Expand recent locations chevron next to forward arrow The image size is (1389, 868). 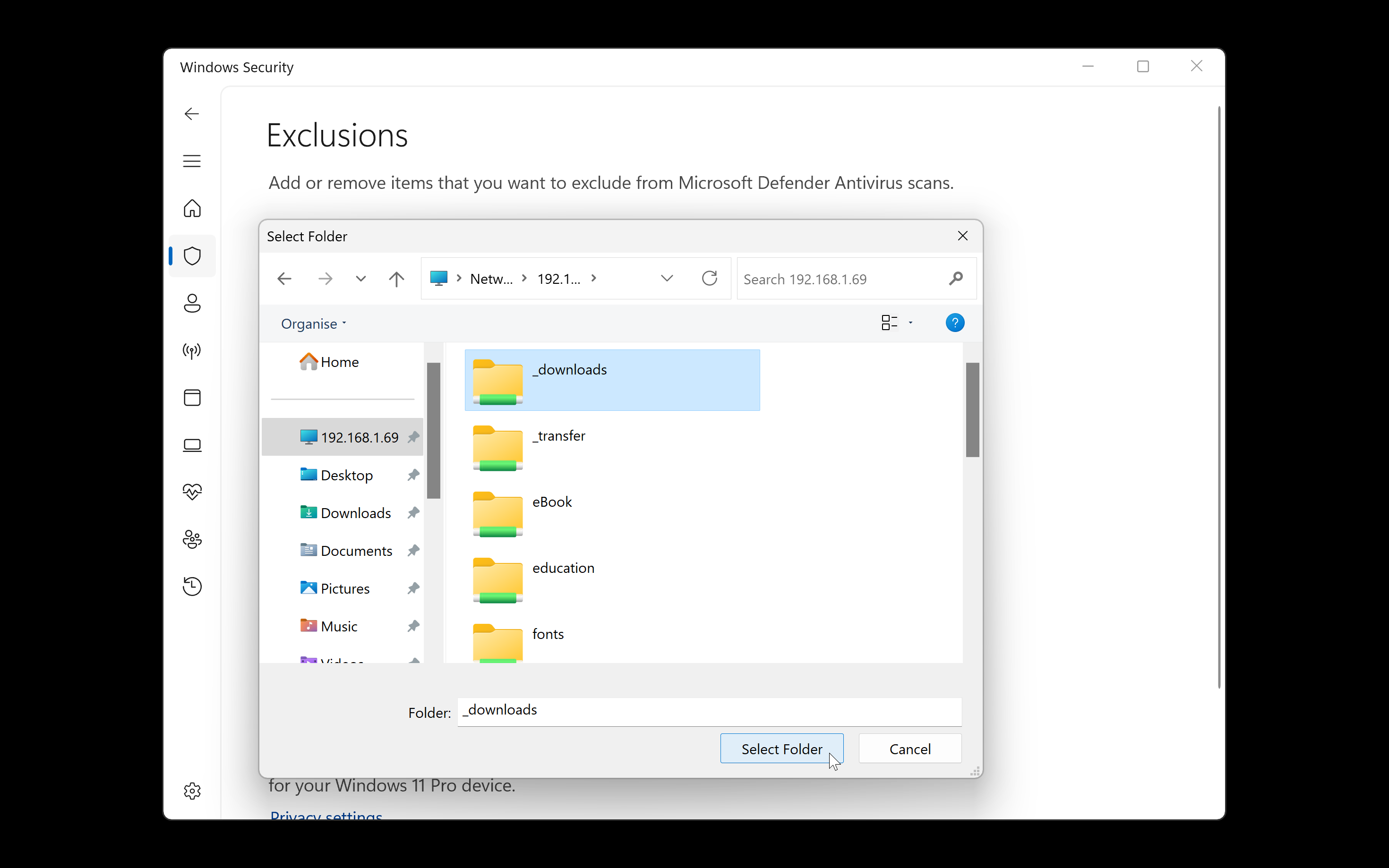pyautogui.click(x=360, y=279)
